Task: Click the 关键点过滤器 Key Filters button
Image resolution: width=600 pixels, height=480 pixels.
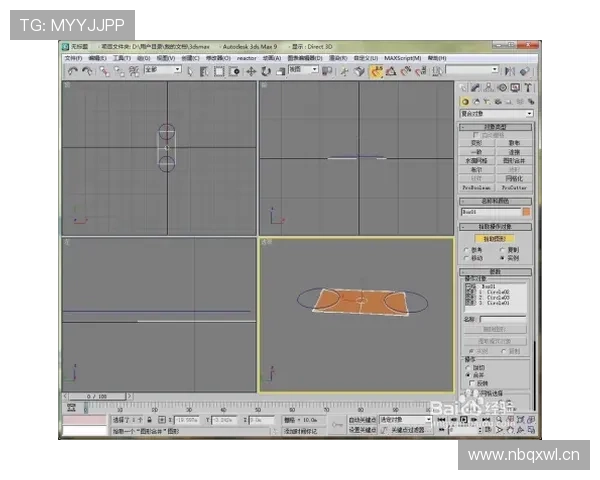Action: pyautogui.click(x=408, y=430)
